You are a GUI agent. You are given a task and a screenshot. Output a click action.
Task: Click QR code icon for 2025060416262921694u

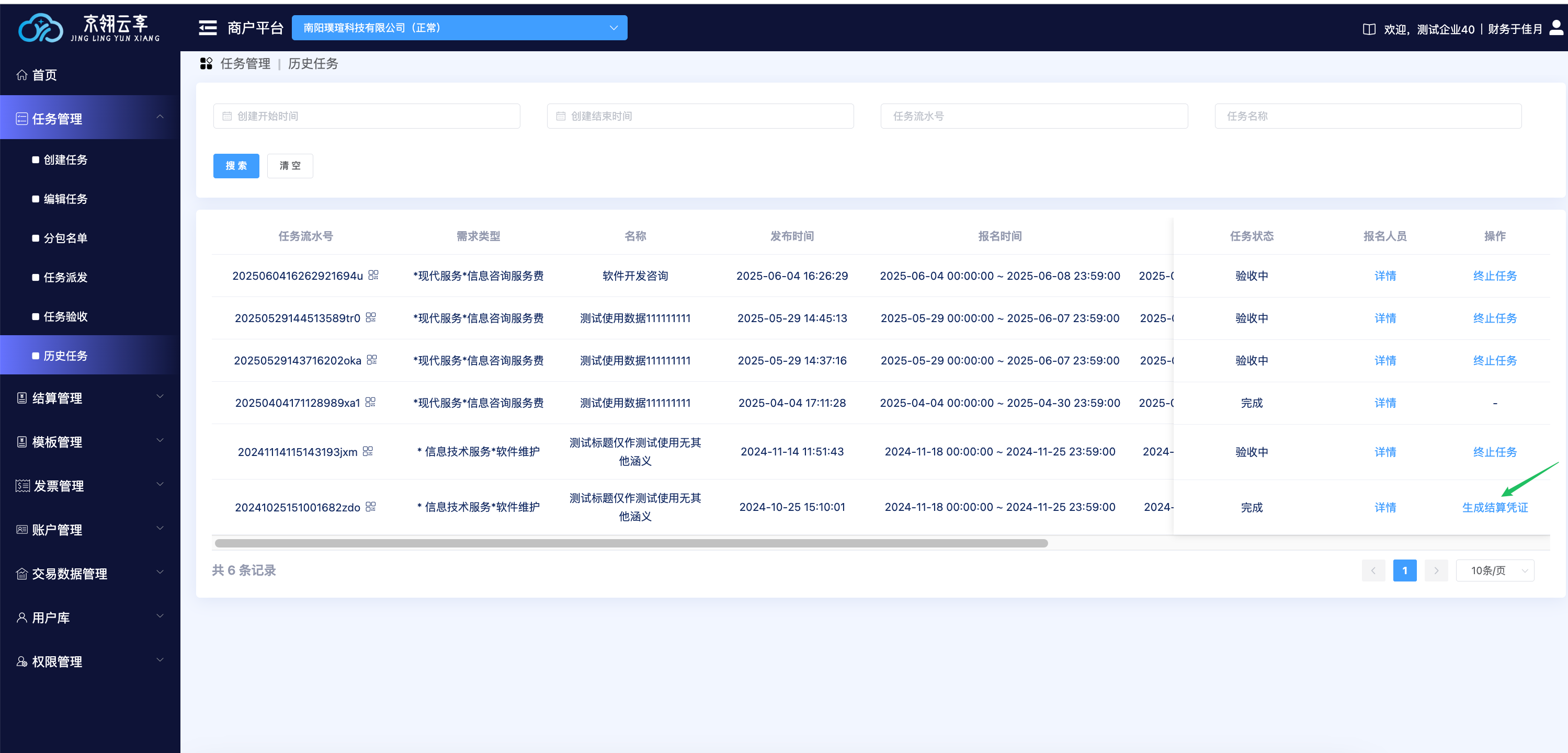pos(373,275)
